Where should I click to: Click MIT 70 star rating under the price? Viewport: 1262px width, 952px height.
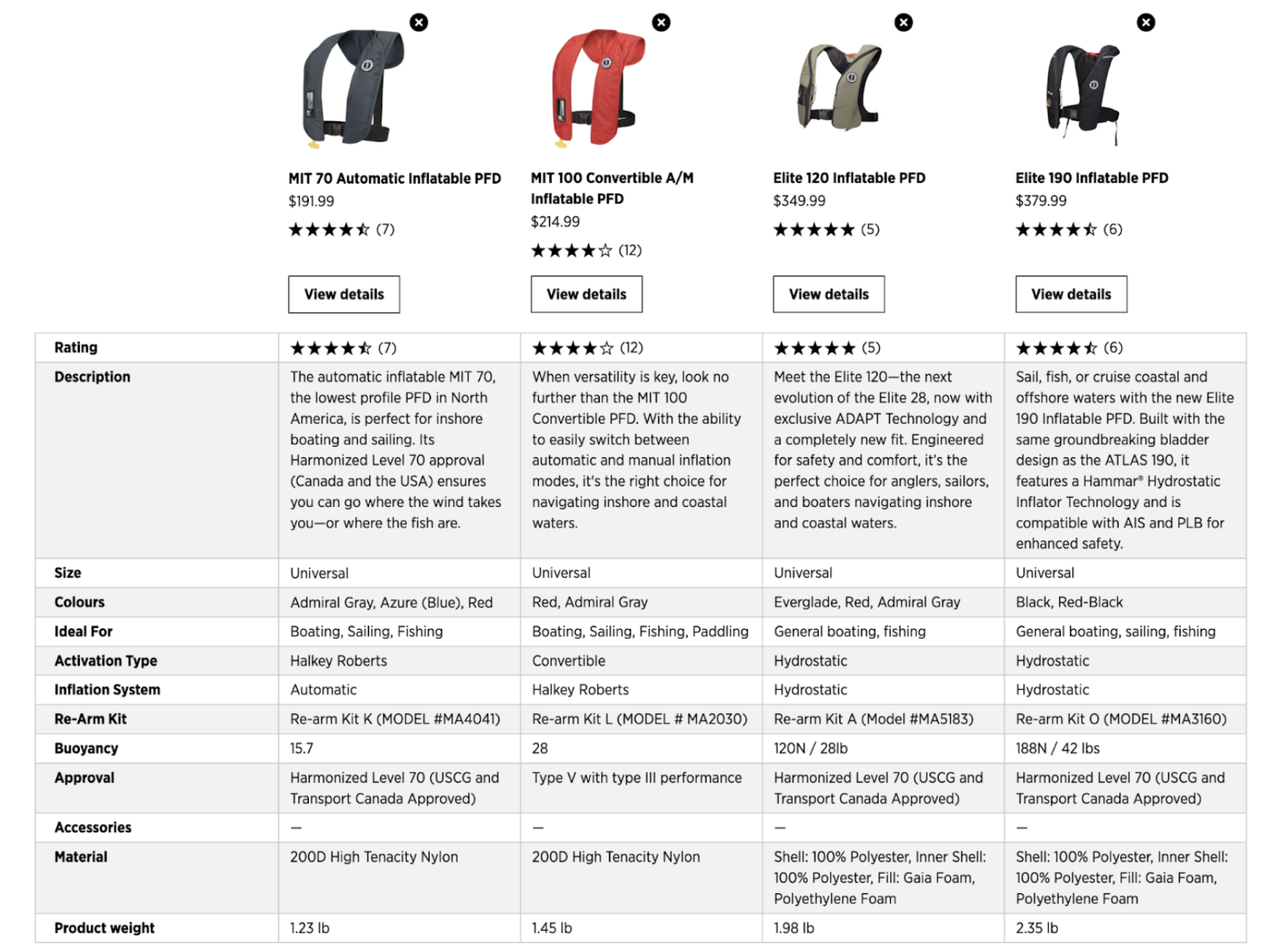(341, 230)
